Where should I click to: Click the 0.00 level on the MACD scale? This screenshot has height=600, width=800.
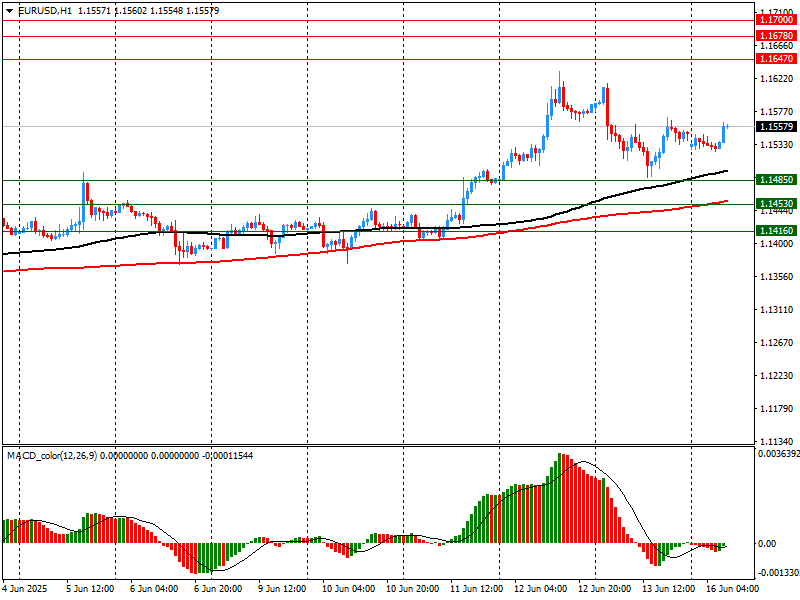pyautogui.click(x=768, y=543)
